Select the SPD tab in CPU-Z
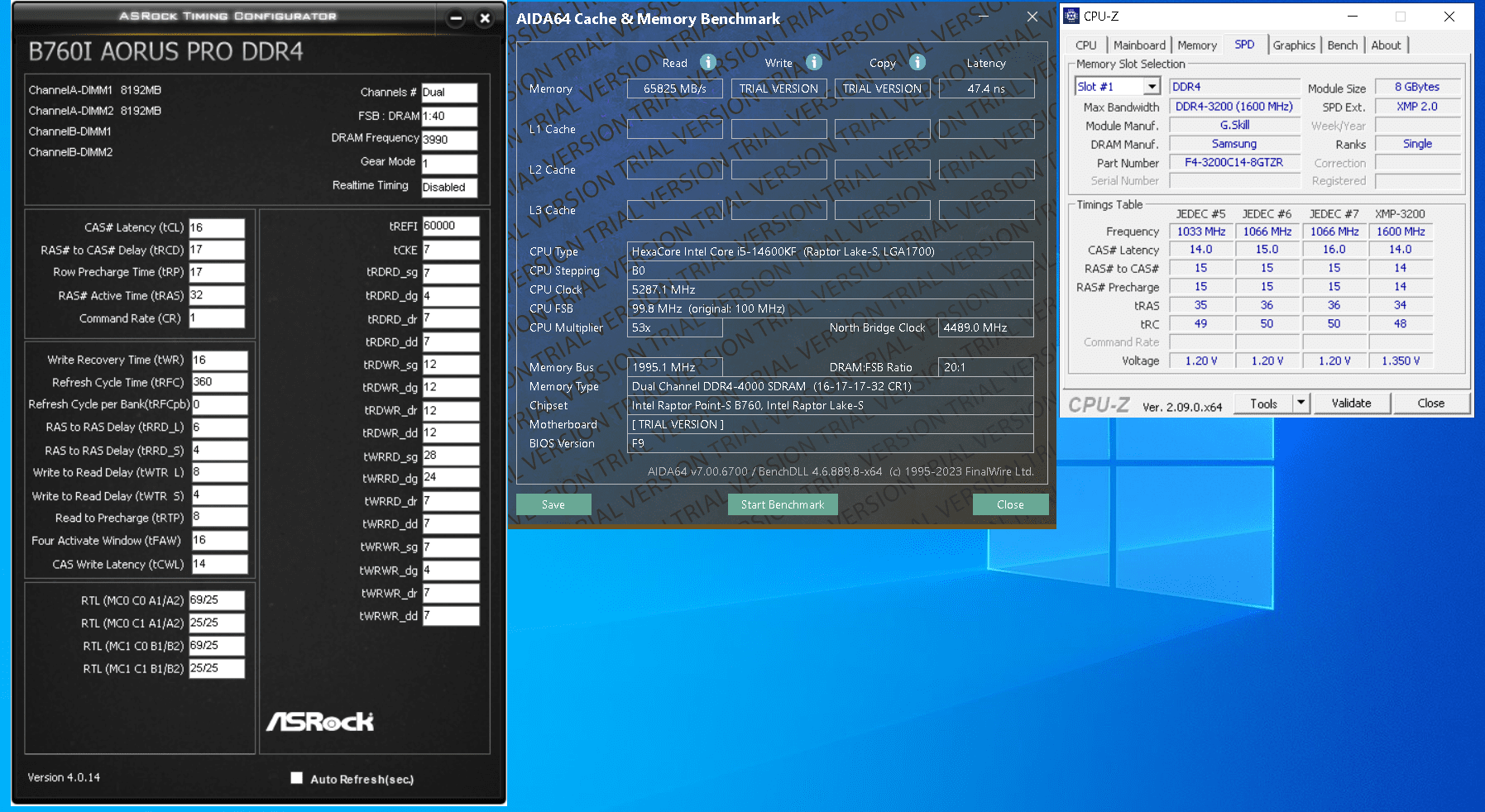This screenshot has height=812, width=1485. coord(1244,45)
